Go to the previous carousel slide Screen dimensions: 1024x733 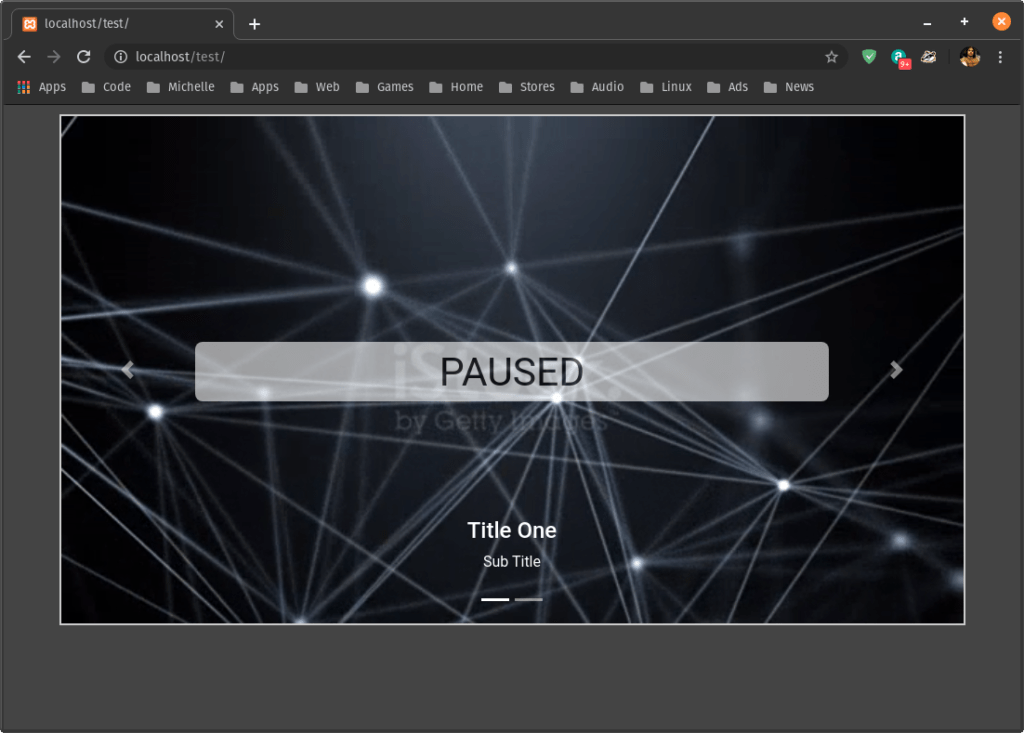128,370
